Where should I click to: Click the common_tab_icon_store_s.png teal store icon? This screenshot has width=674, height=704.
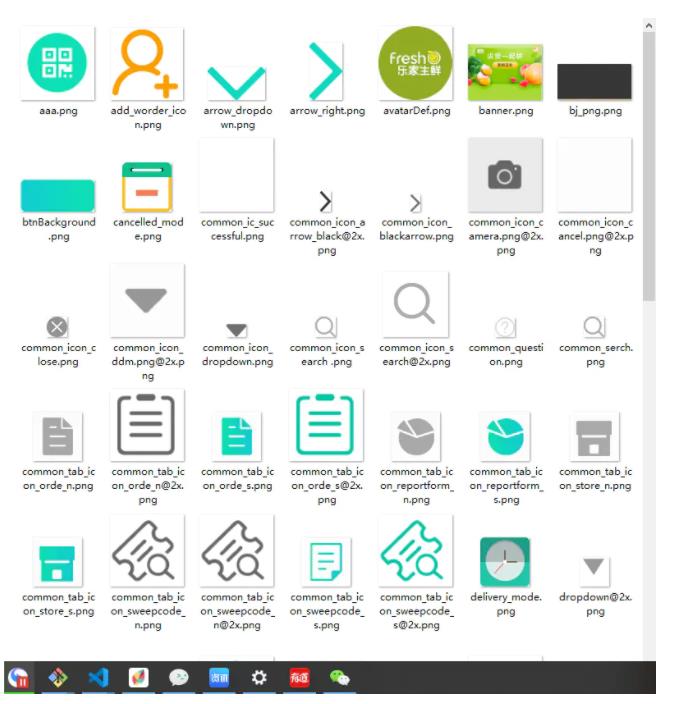(x=58, y=562)
